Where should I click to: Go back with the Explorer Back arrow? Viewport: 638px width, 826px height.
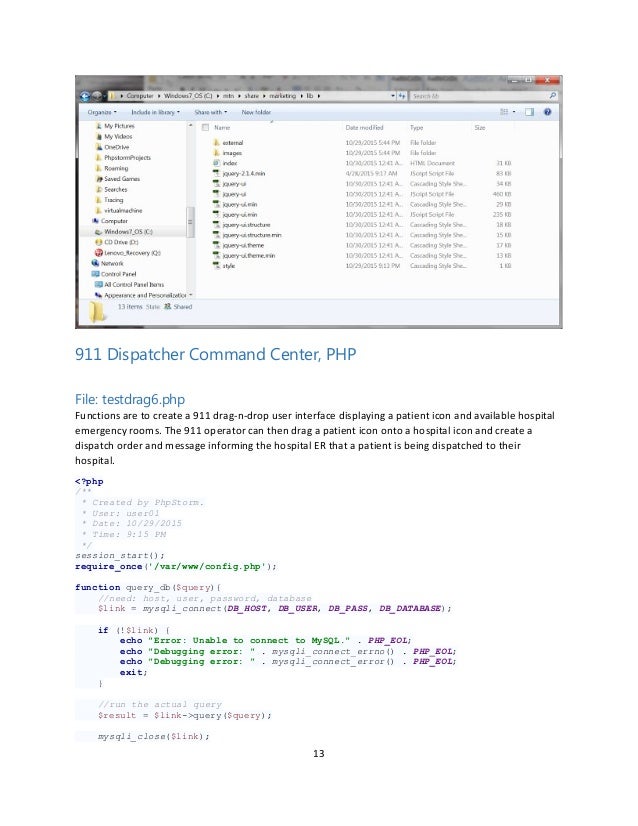pyautogui.click(x=85, y=96)
